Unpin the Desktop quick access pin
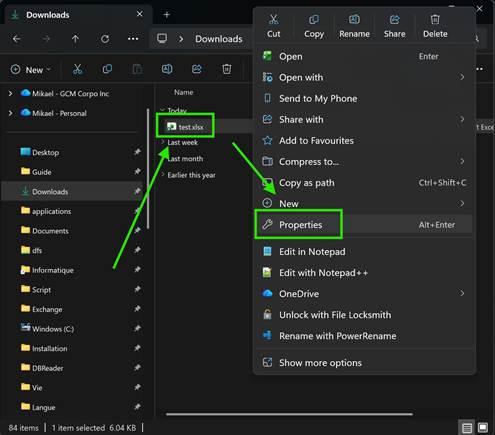Screen dimensions: 495x435 tap(137, 152)
